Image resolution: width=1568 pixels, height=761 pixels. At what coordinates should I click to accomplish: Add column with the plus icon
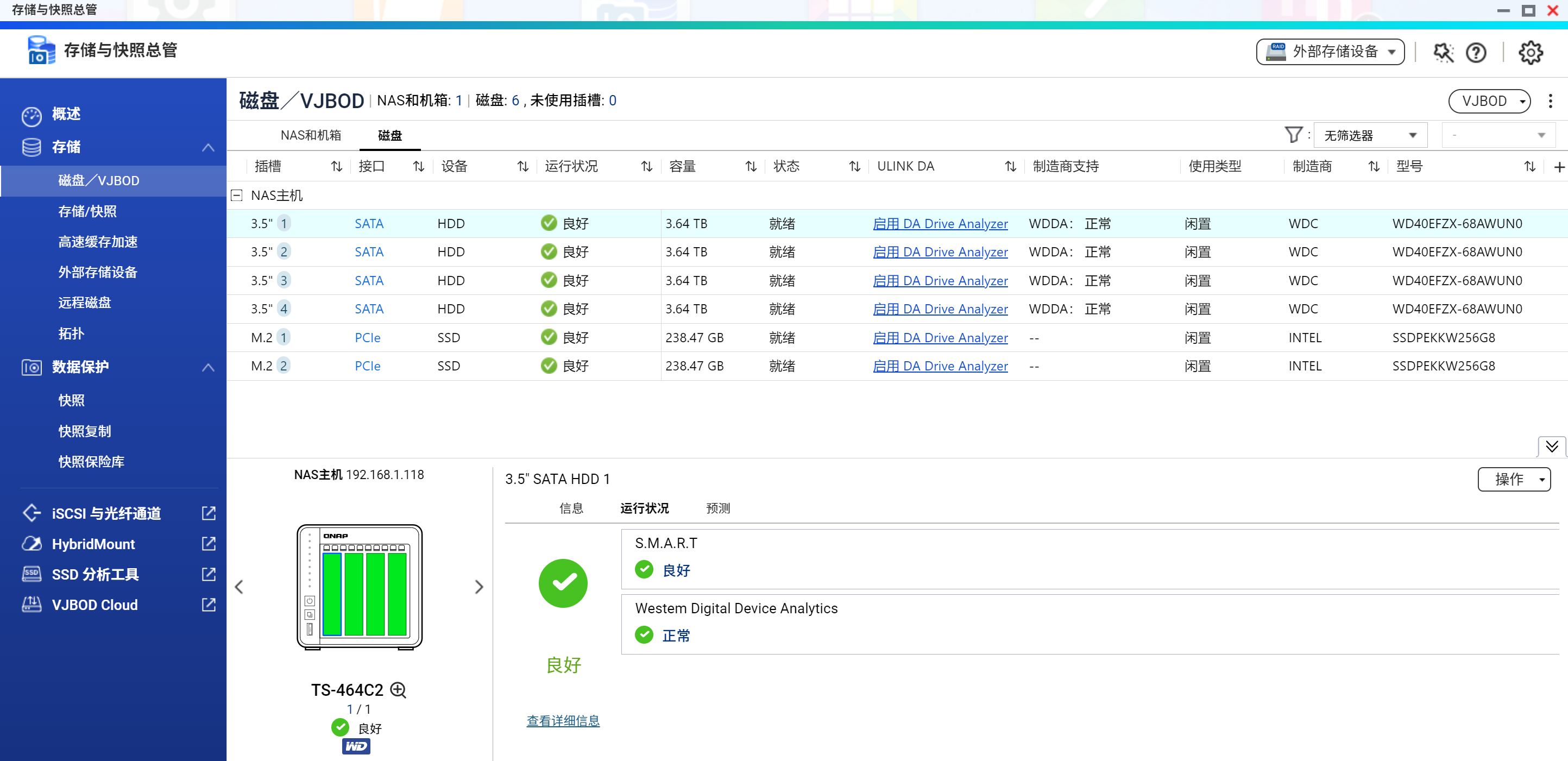1559,167
